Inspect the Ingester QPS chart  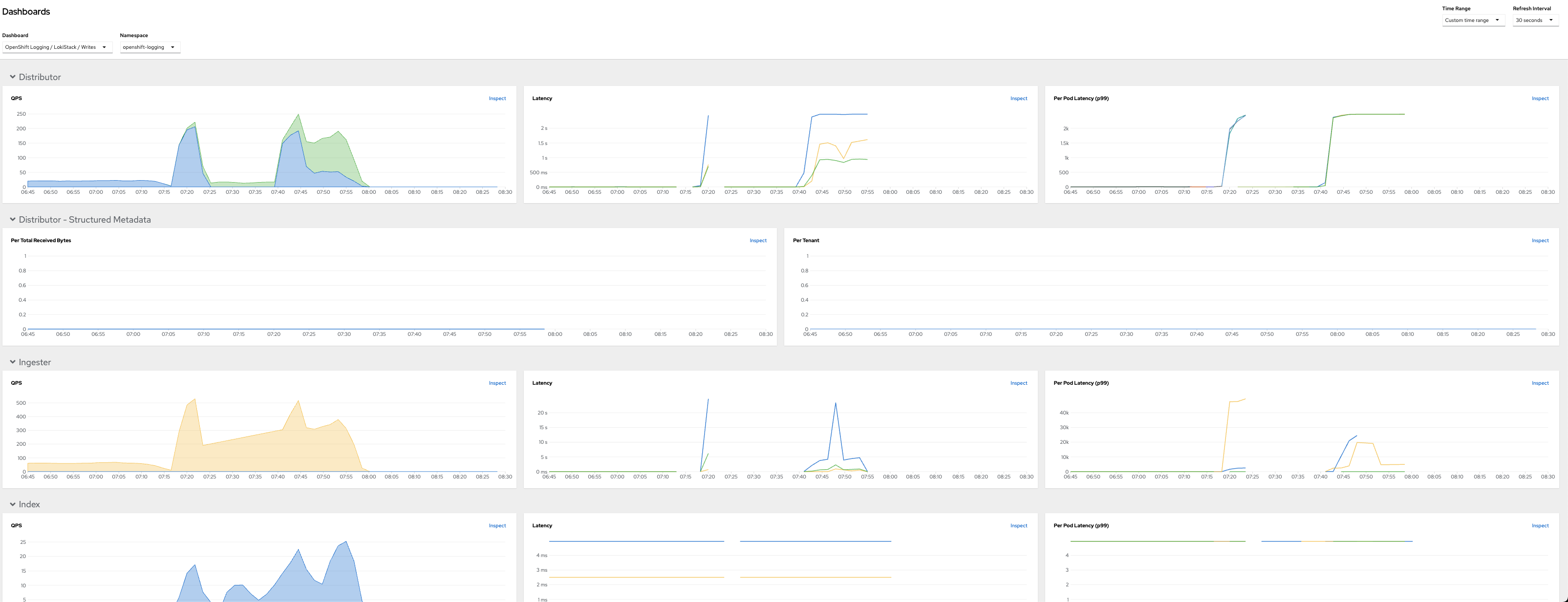pos(497,383)
